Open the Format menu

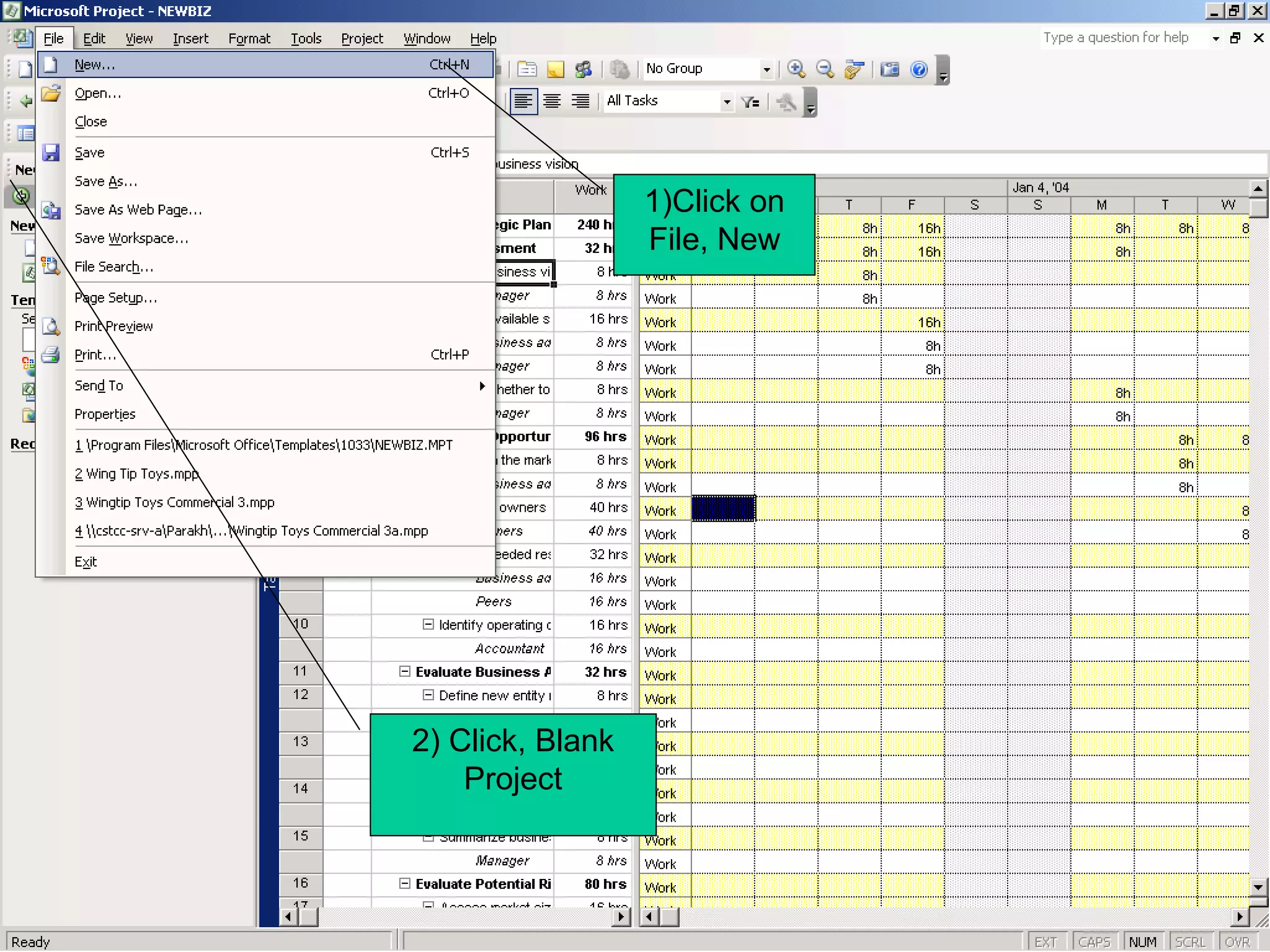[249, 38]
